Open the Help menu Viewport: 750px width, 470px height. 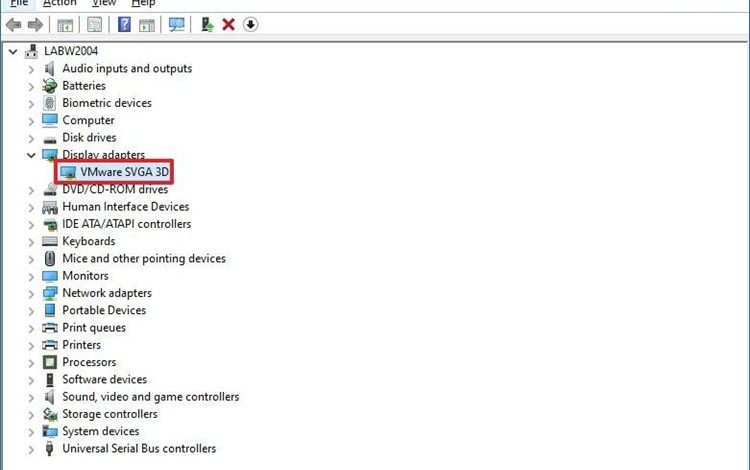tap(143, 3)
